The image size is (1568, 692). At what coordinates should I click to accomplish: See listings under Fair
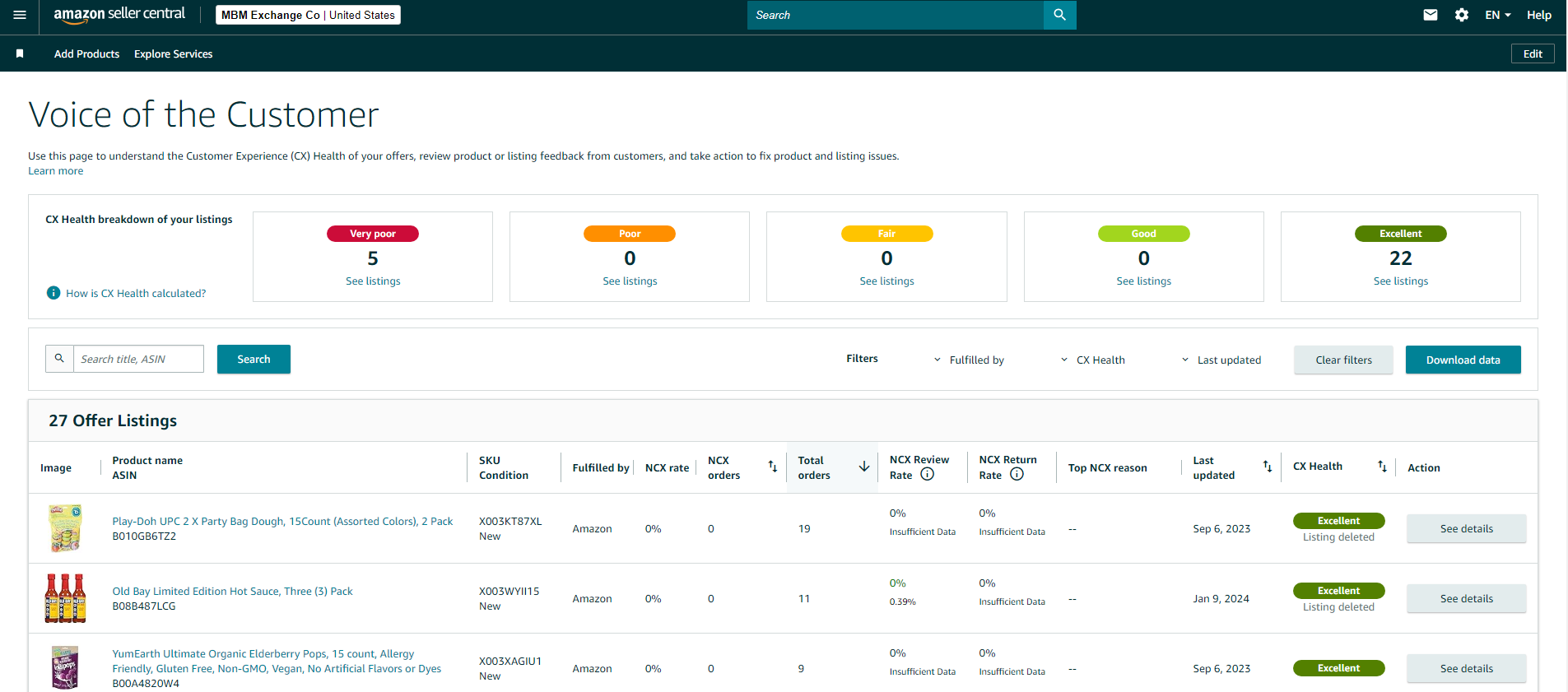[x=886, y=281]
